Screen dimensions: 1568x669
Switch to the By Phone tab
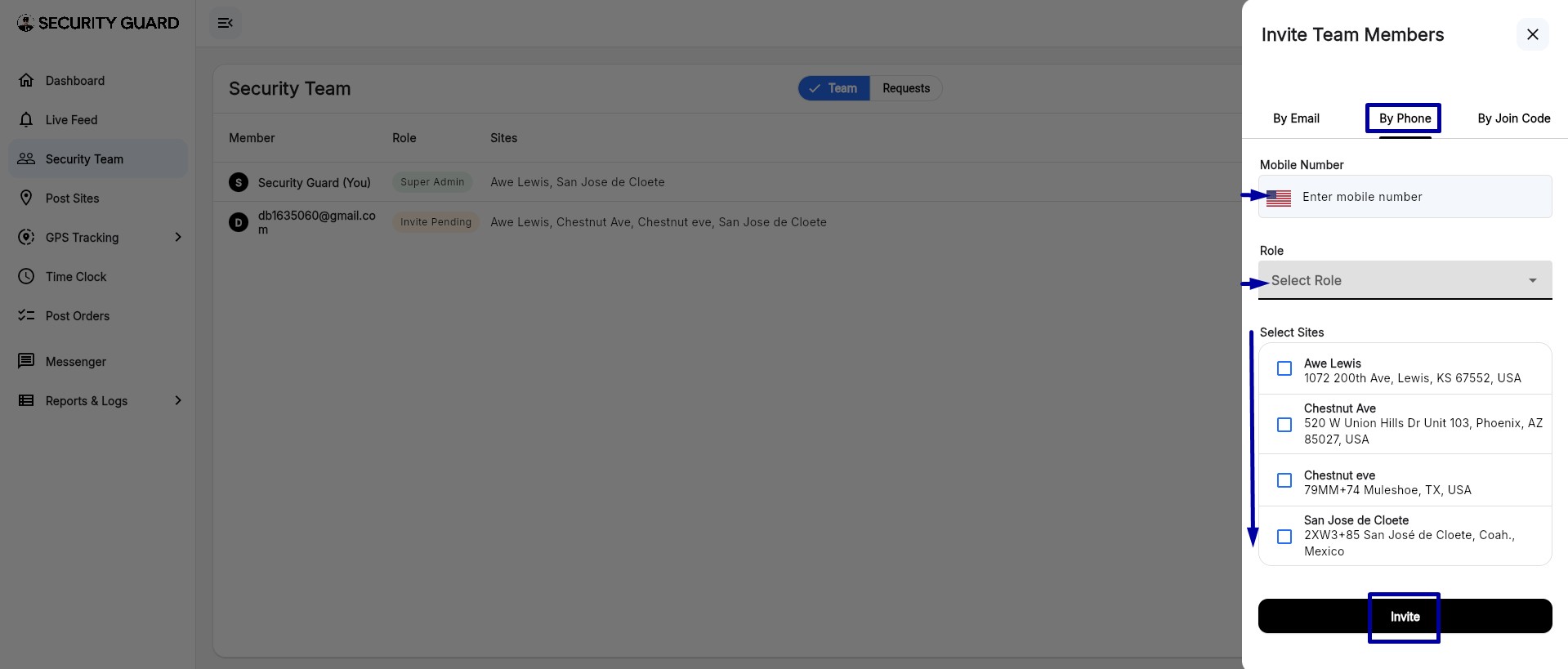[1405, 118]
